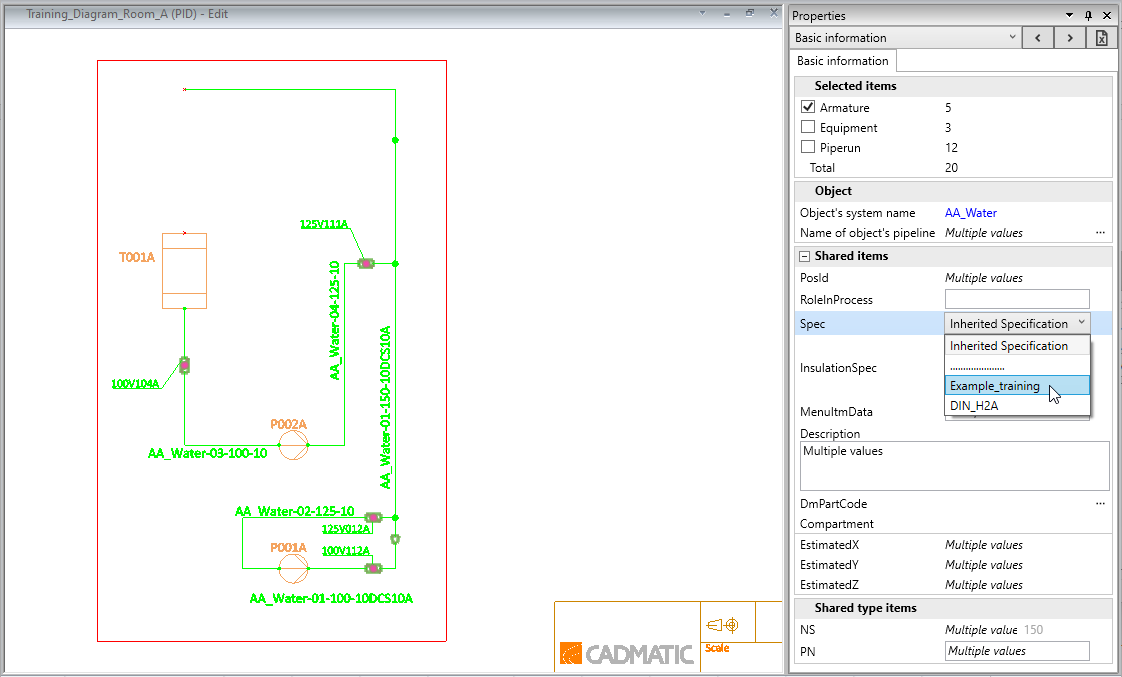Check the Equipment checkbox
Image resolution: width=1122 pixels, height=677 pixels.
click(x=808, y=127)
